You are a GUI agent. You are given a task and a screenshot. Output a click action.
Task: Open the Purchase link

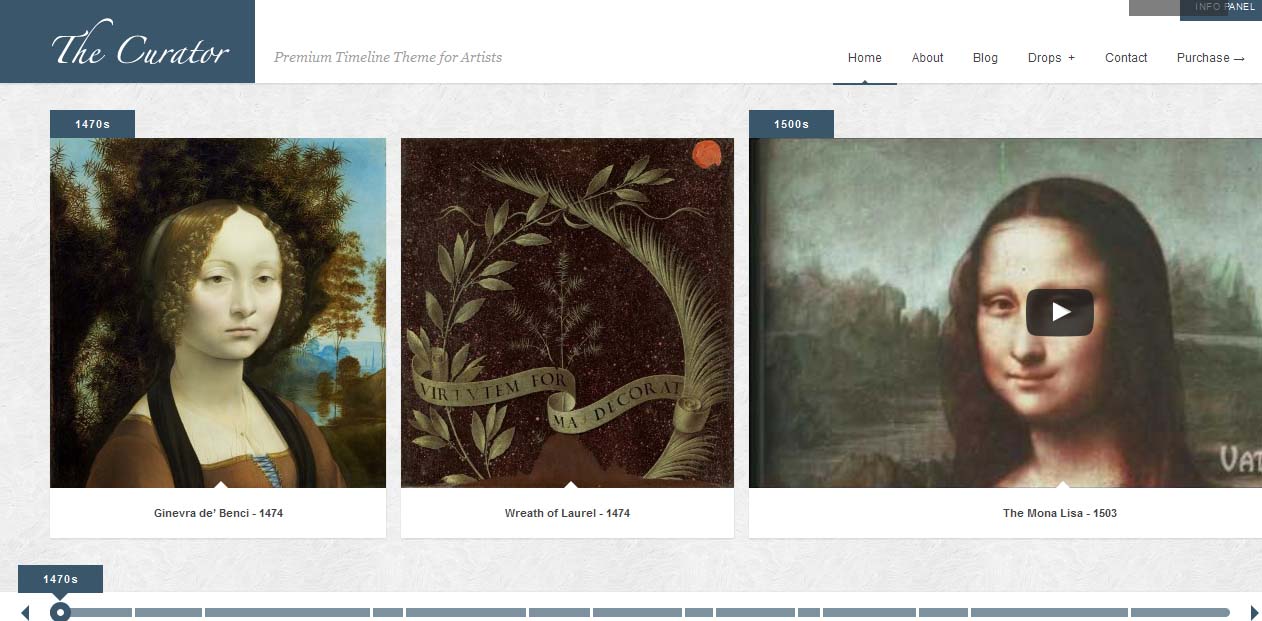tap(1210, 58)
